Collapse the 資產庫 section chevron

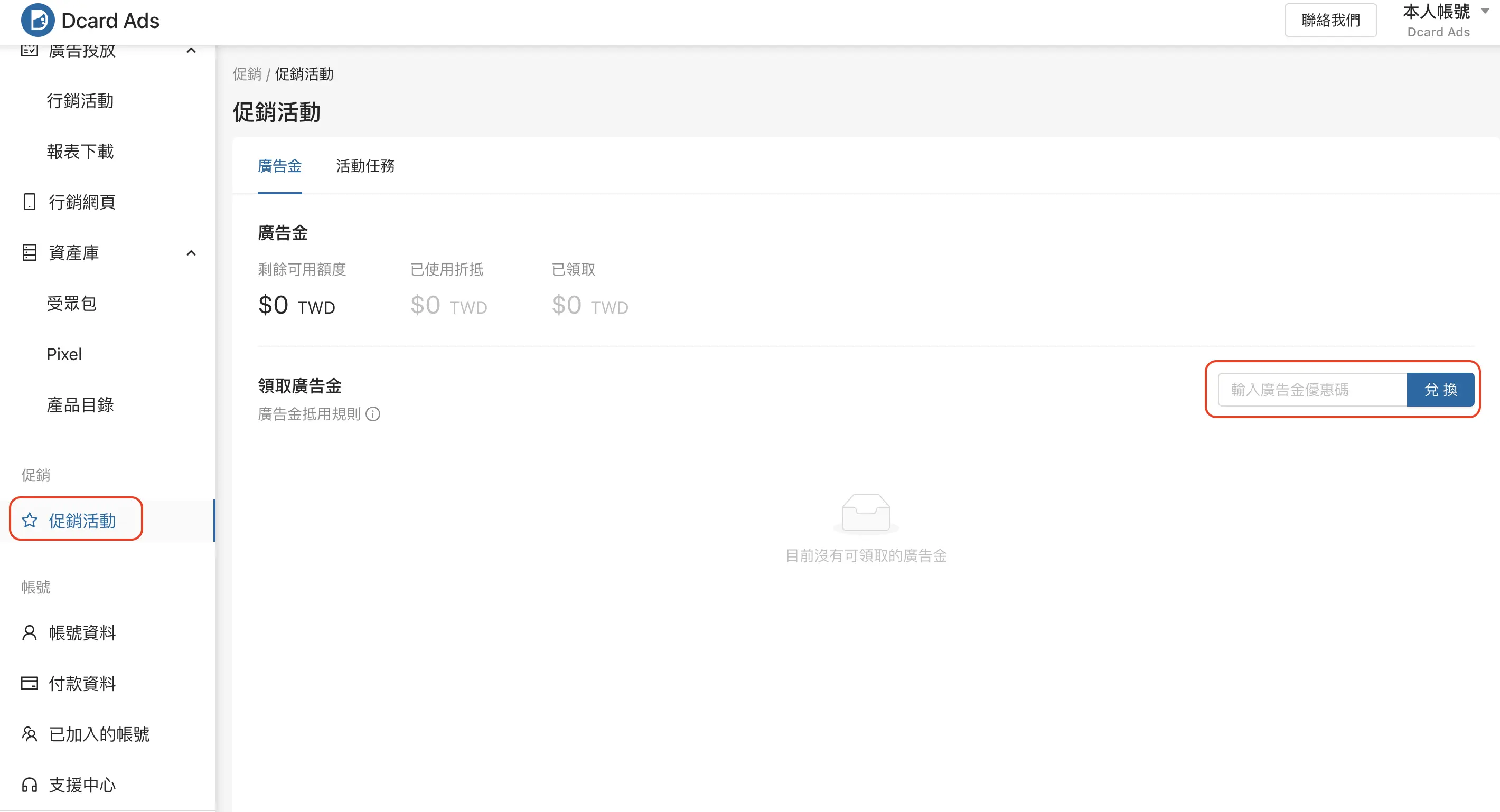[x=191, y=252]
